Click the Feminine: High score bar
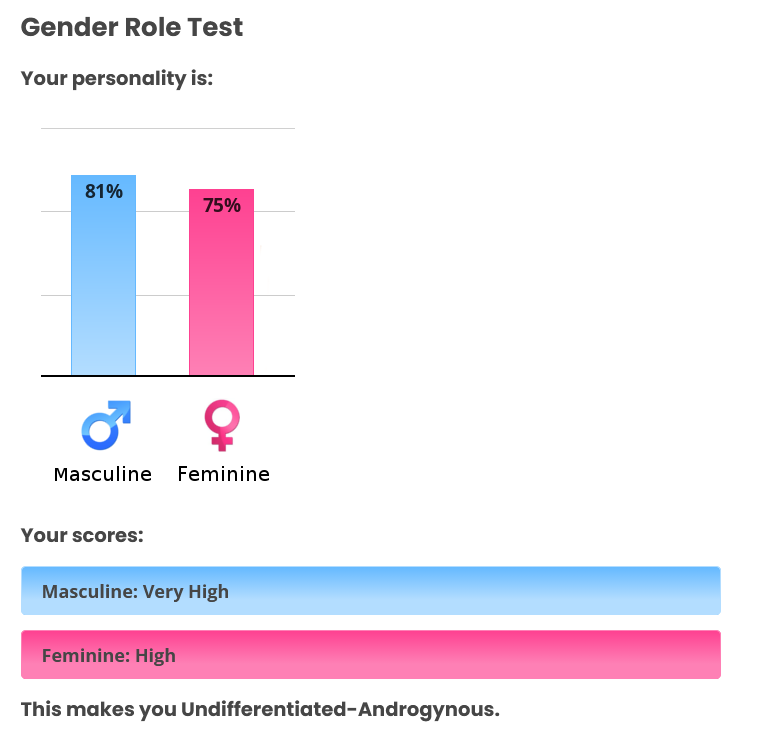764x733 pixels. click(x=371, y=655)
